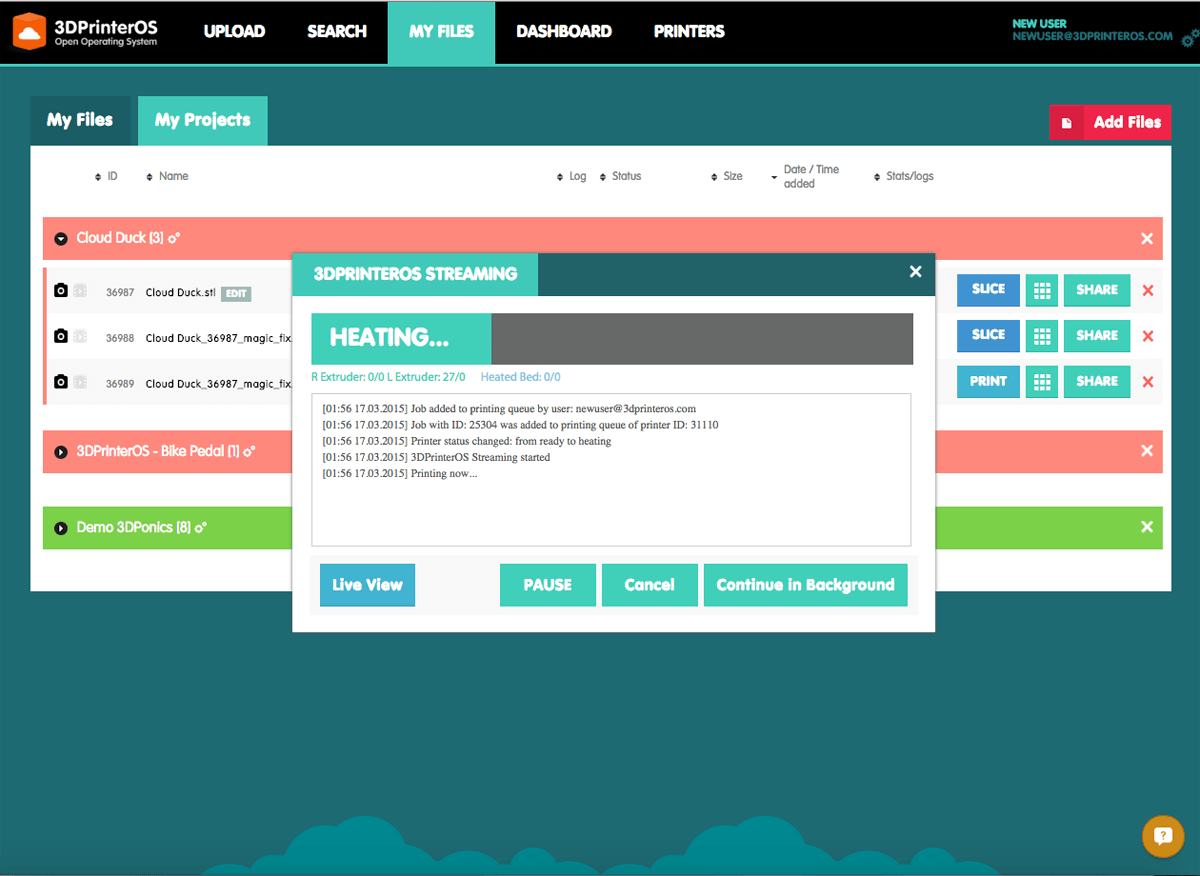Click camera icon for file 36989

pyautogui.click(x=61, y=382)
